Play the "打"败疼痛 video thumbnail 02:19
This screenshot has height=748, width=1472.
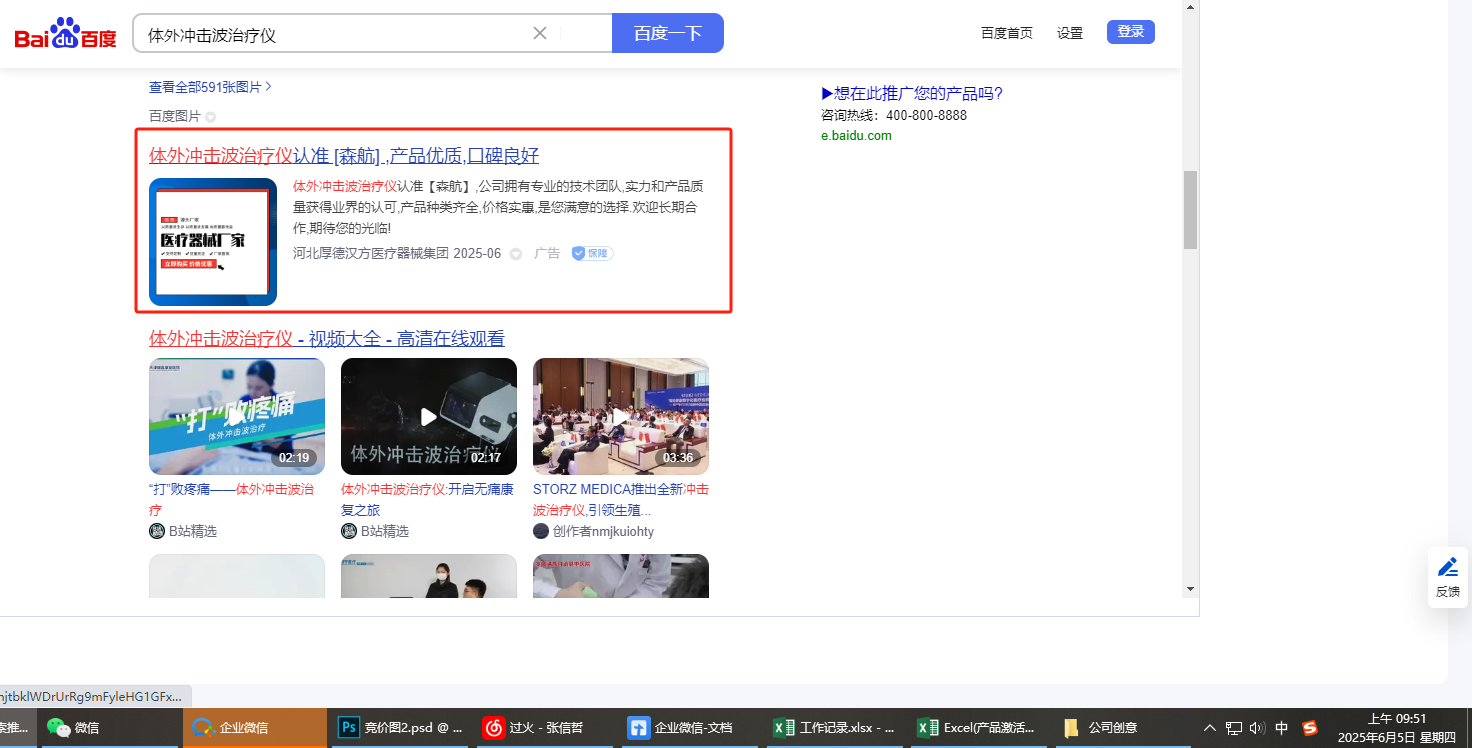coord(237,416)
